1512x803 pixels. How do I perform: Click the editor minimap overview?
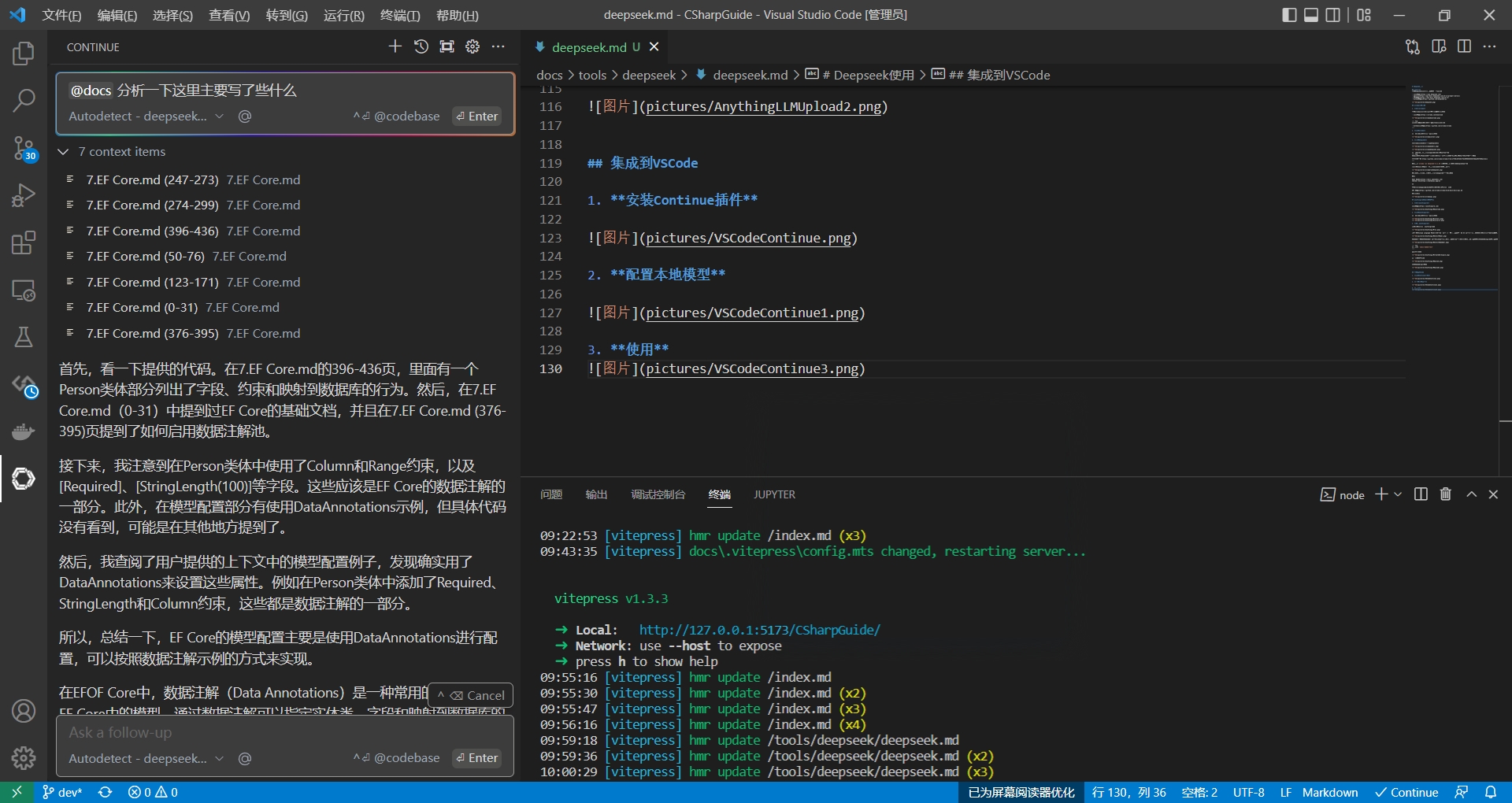click(1454, 189)
